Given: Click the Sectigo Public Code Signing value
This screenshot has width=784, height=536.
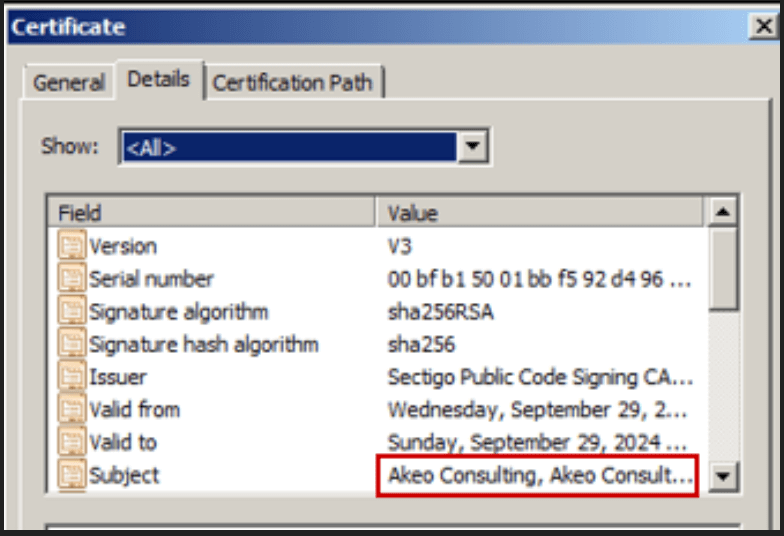Looking at the screenshot, I should coord(540,377).
